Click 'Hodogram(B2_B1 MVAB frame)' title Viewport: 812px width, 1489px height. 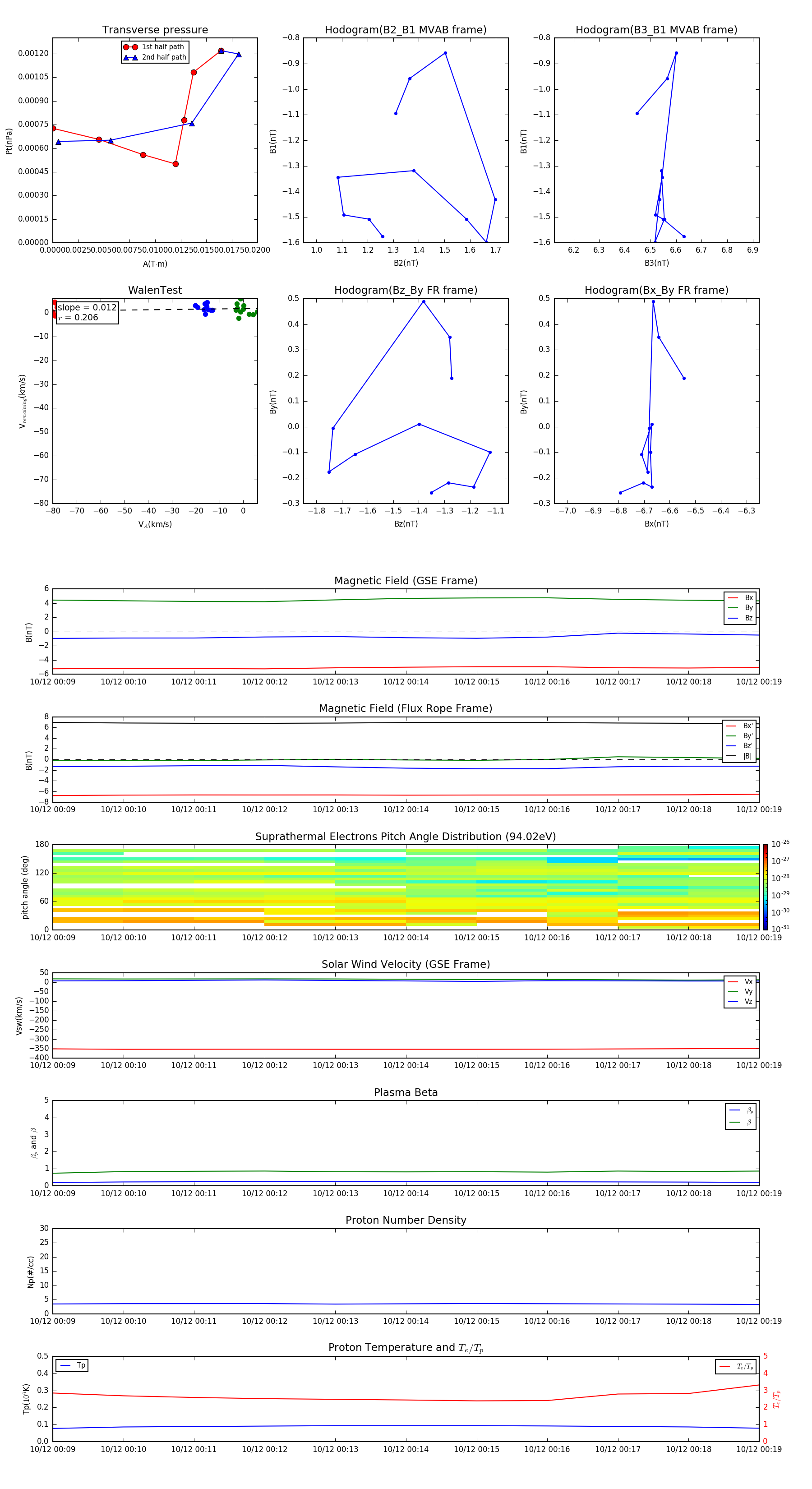point(406,30)
